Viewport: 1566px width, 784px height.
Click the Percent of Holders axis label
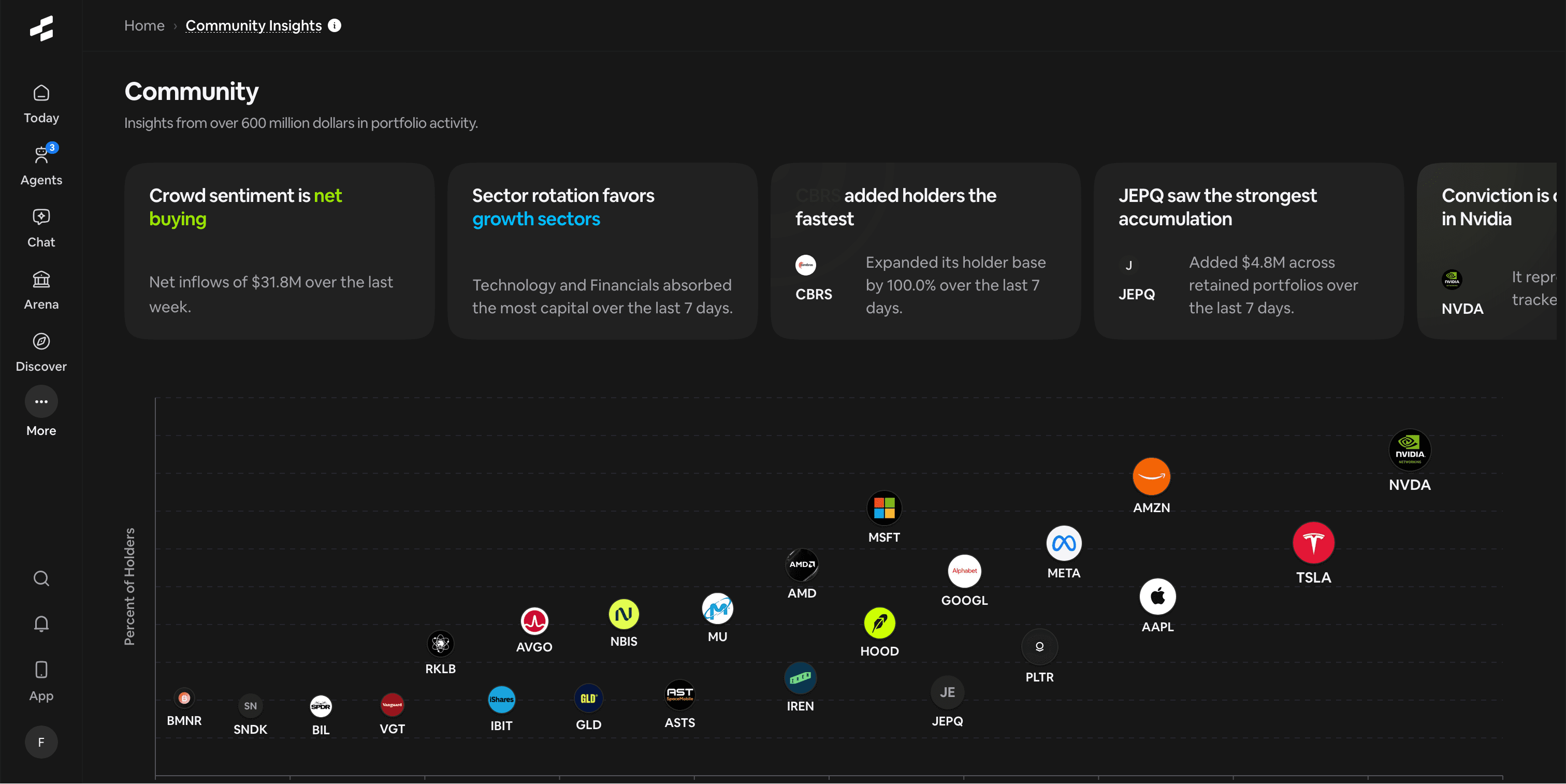(129, 587)
